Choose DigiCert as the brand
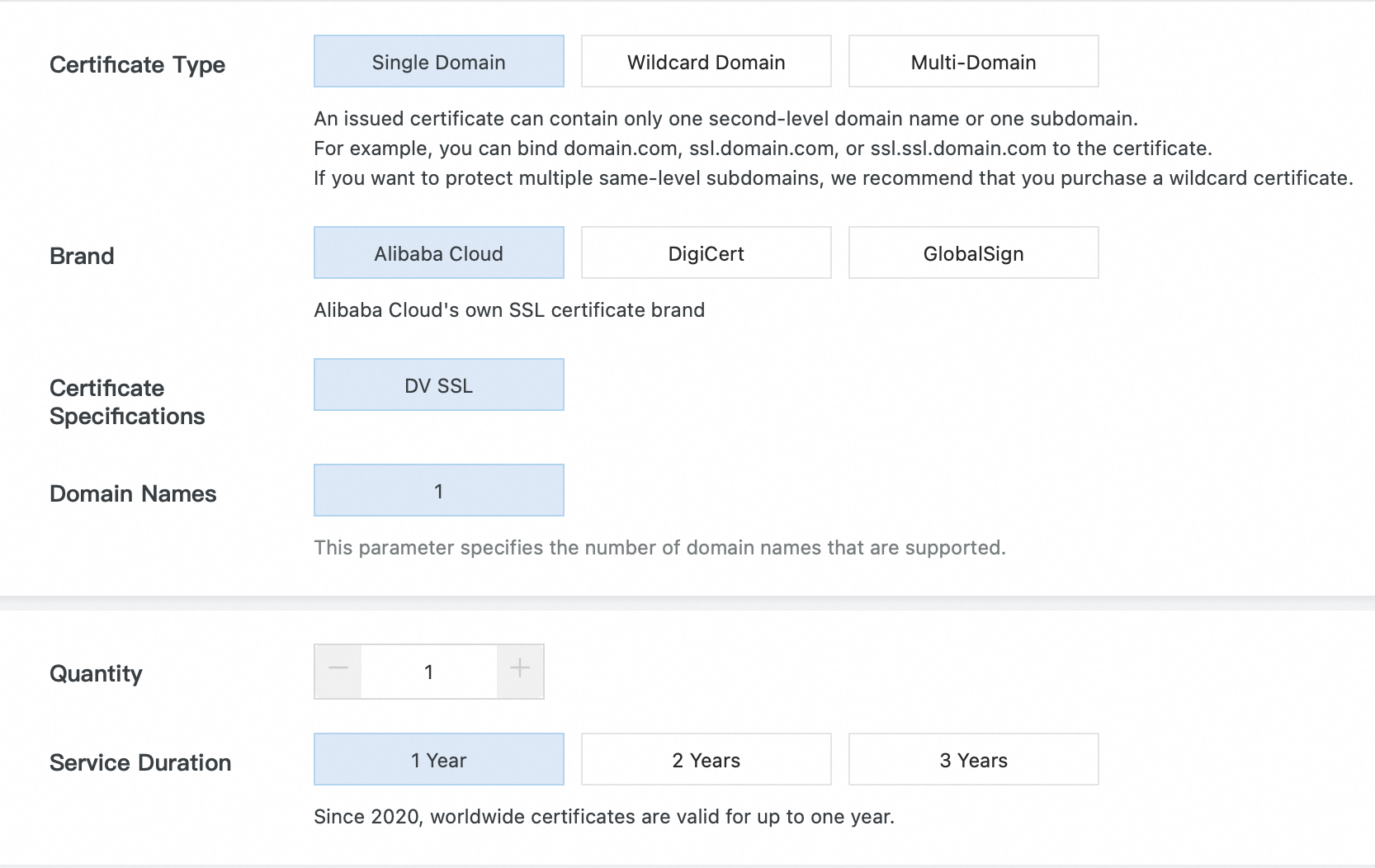1375x868 pixels. coord(706,253)
